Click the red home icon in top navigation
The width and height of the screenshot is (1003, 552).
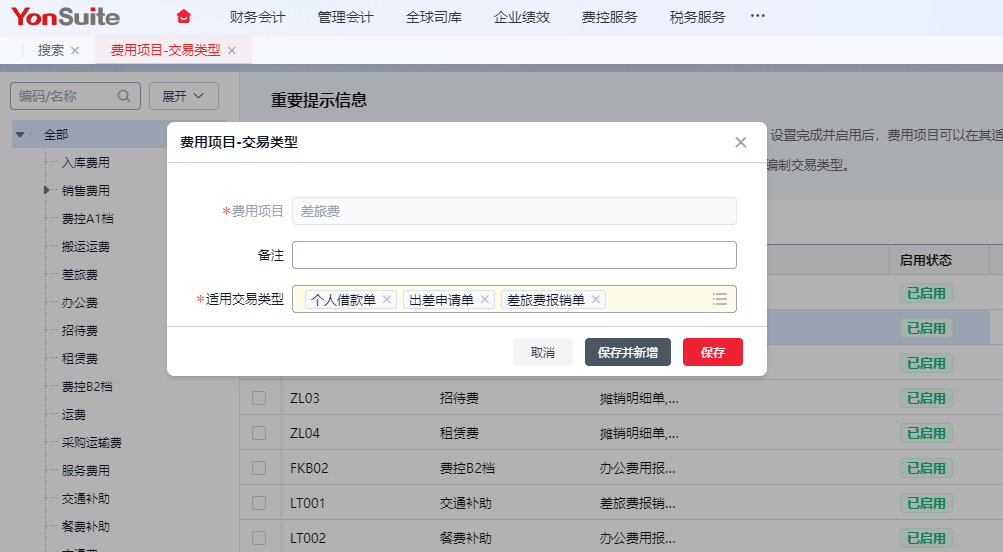[x=183, y=17]
